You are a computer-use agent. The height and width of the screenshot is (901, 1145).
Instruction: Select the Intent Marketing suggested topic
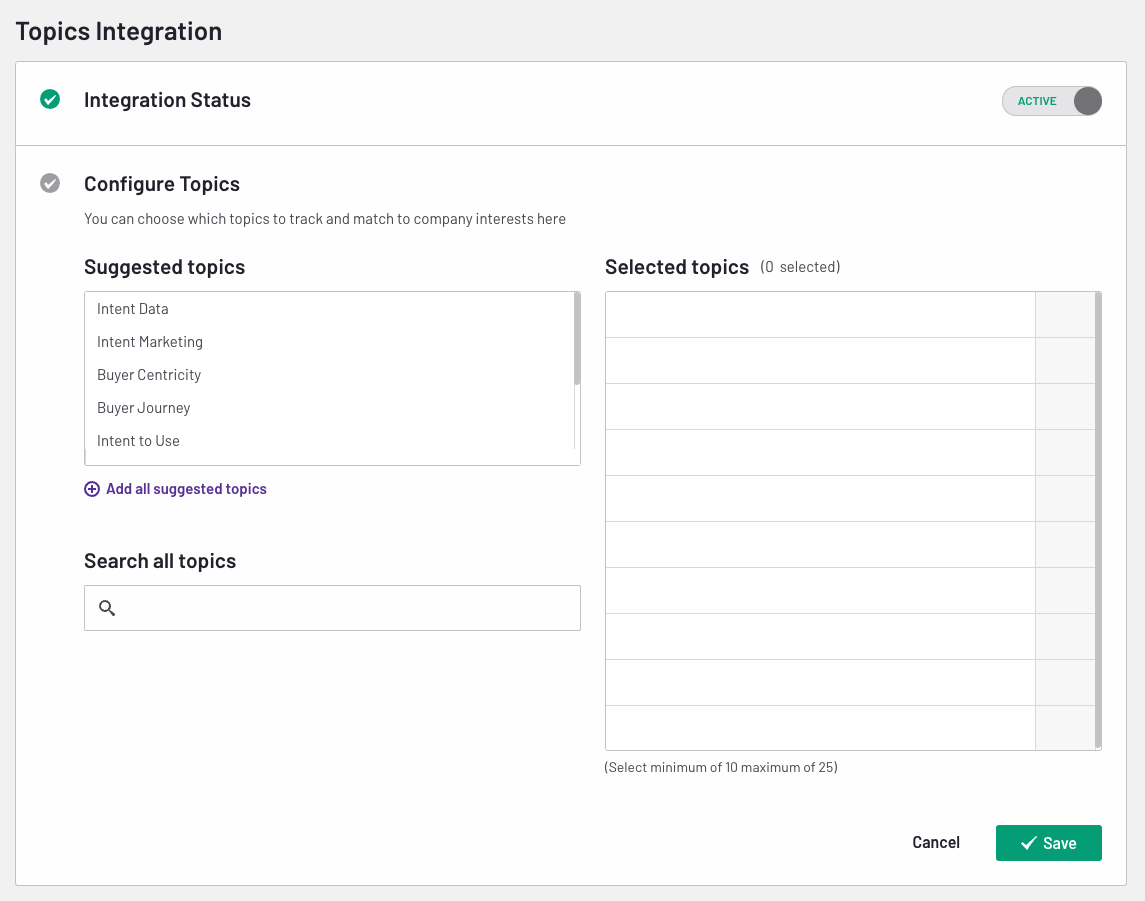point(150,342)
